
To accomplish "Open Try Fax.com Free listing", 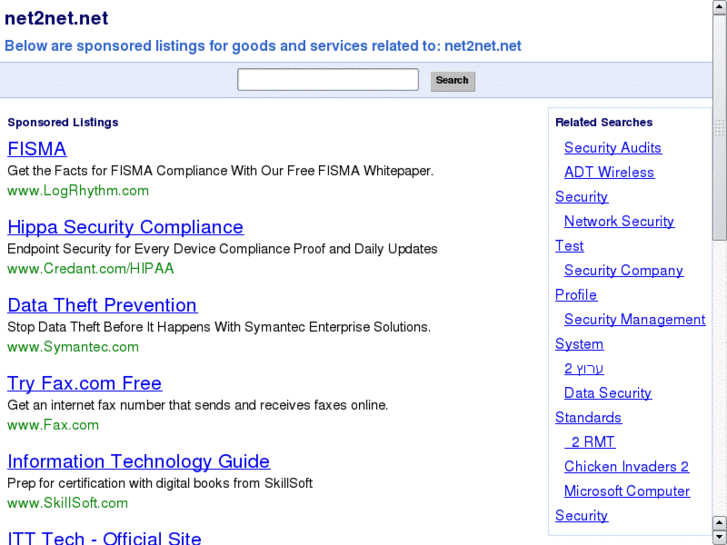I will 84,384.
